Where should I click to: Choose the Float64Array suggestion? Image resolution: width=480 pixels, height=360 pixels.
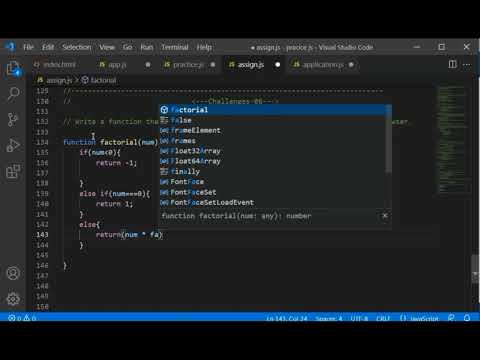point(273,161)
